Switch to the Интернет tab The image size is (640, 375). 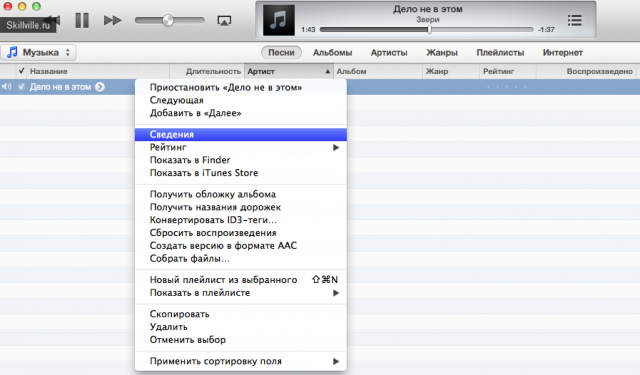click(x=562, y=53)
